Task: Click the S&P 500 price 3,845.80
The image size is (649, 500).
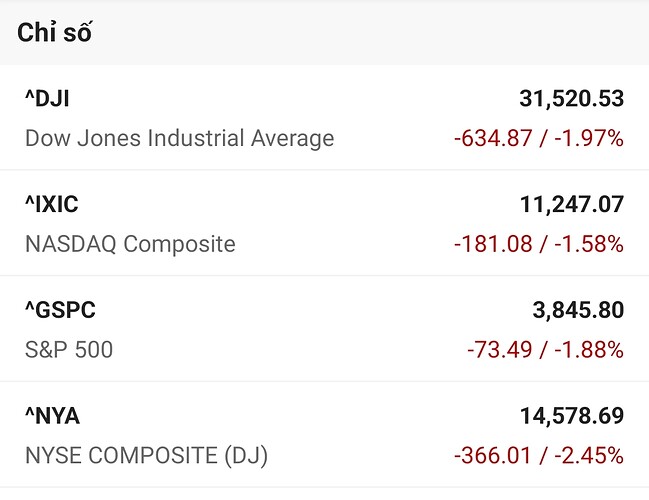Action: tap(578, 310)
